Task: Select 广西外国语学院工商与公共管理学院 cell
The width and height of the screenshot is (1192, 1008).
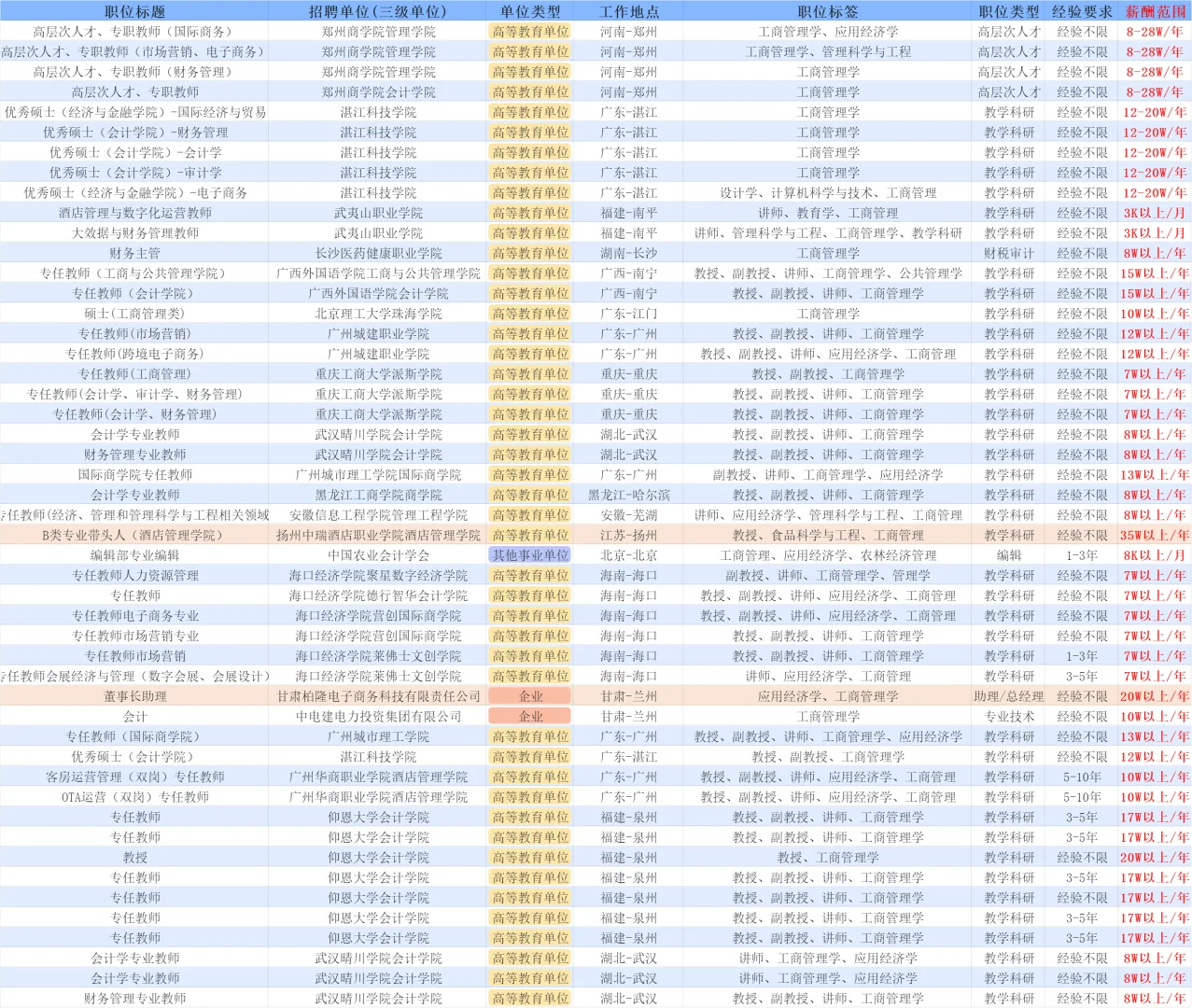Action: point(378,273)
